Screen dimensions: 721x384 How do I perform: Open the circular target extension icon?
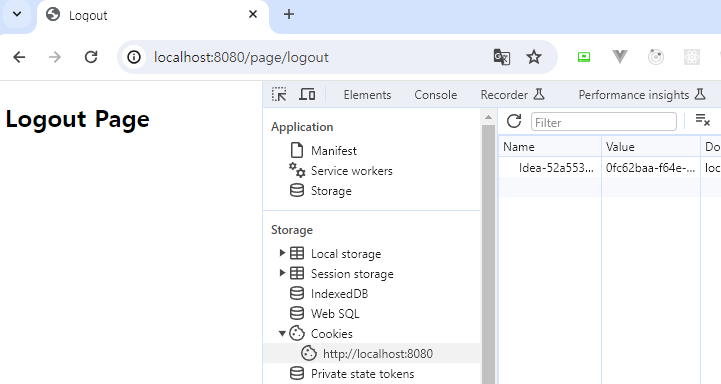(x=656, y=57)
